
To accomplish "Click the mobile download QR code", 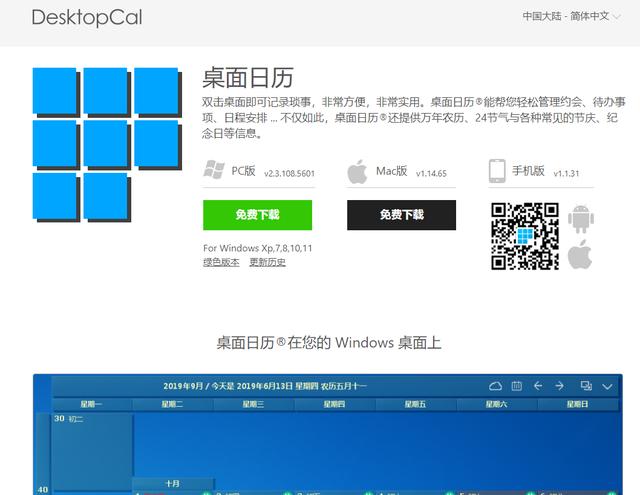I will click(525, 236).
